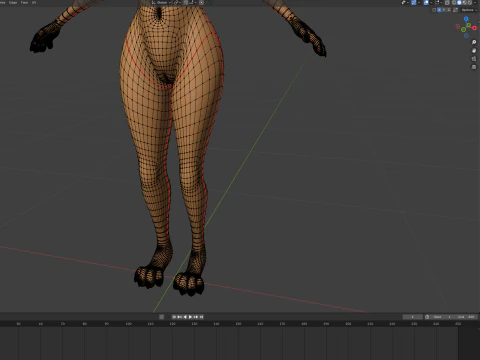Jump to last frame in timeline

coord(201,317)
